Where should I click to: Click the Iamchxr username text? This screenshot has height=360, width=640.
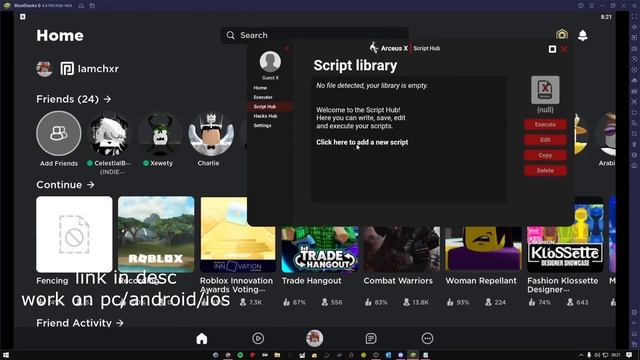click(x=98, y=69)
